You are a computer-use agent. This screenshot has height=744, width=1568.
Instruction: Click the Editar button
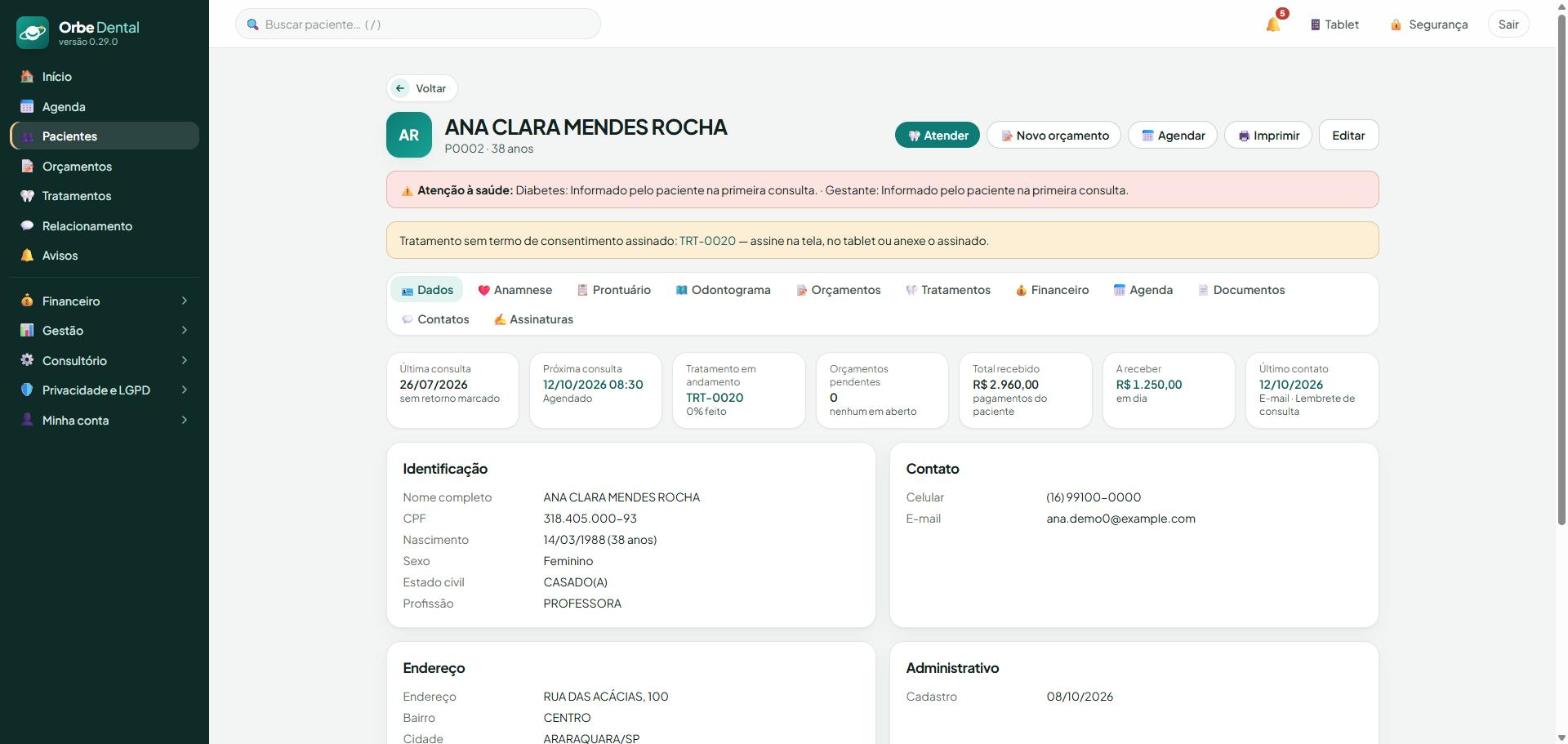coord(1349,135)
